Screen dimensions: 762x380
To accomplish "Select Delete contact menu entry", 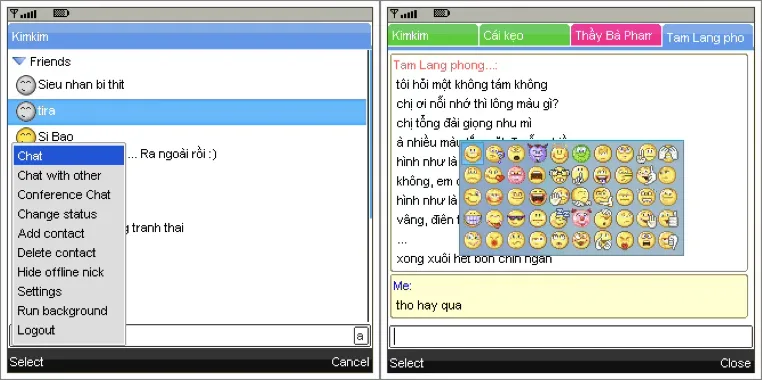I will (x=69, y=253).
